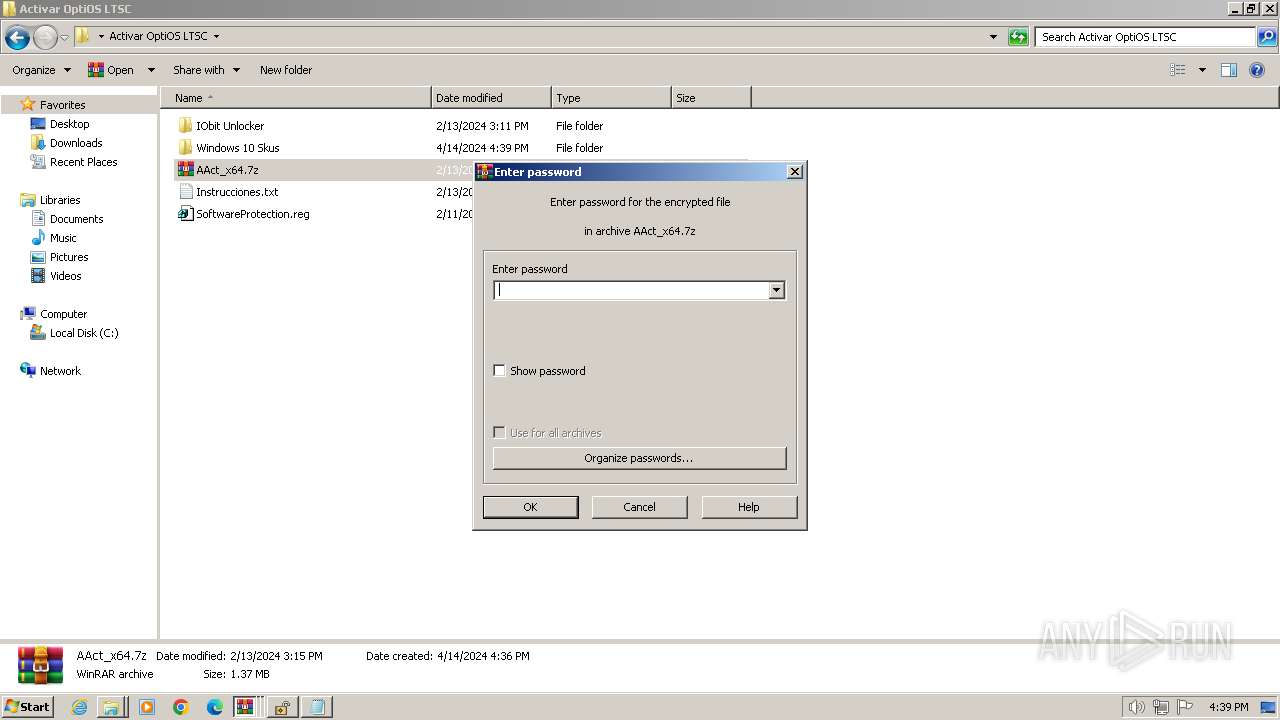
Task: Select the IObit Unlocker folder
Action: point(230,126)
